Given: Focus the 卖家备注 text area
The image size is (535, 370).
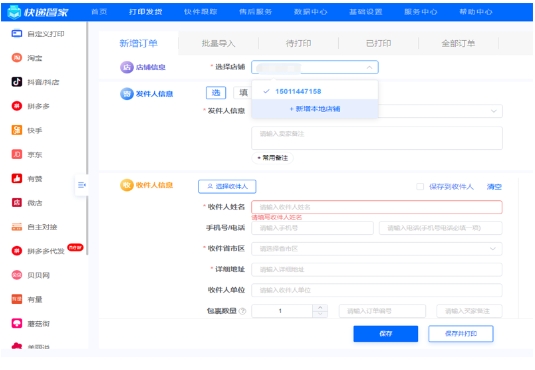Looking at the screenshot, I should [x=377, y=138].
